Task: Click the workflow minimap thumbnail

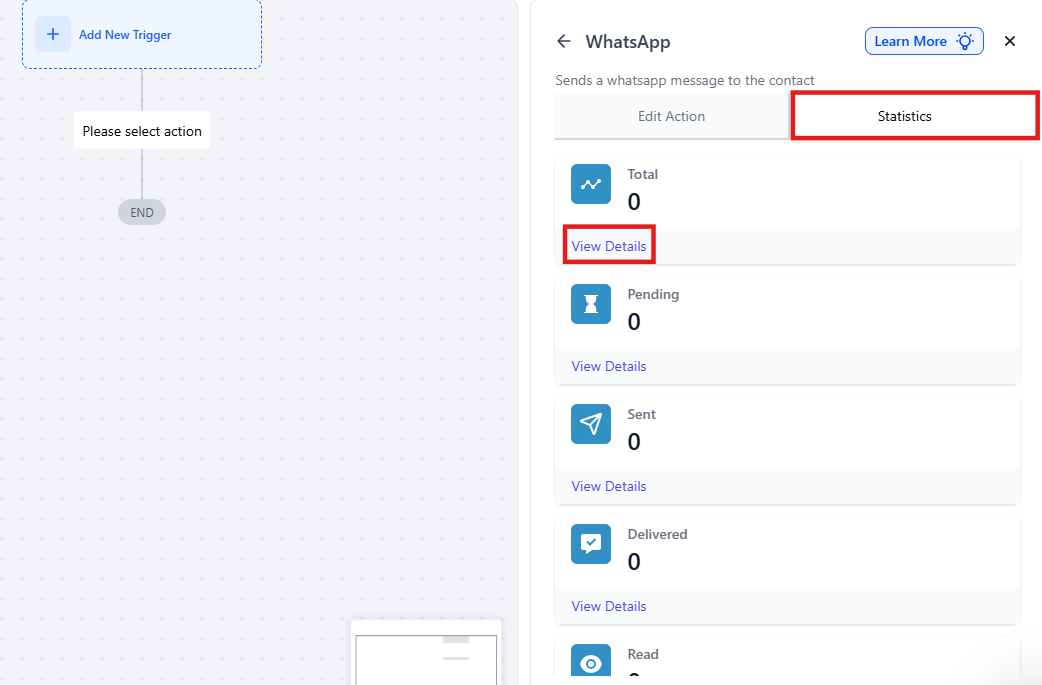Action: (426, 653)
